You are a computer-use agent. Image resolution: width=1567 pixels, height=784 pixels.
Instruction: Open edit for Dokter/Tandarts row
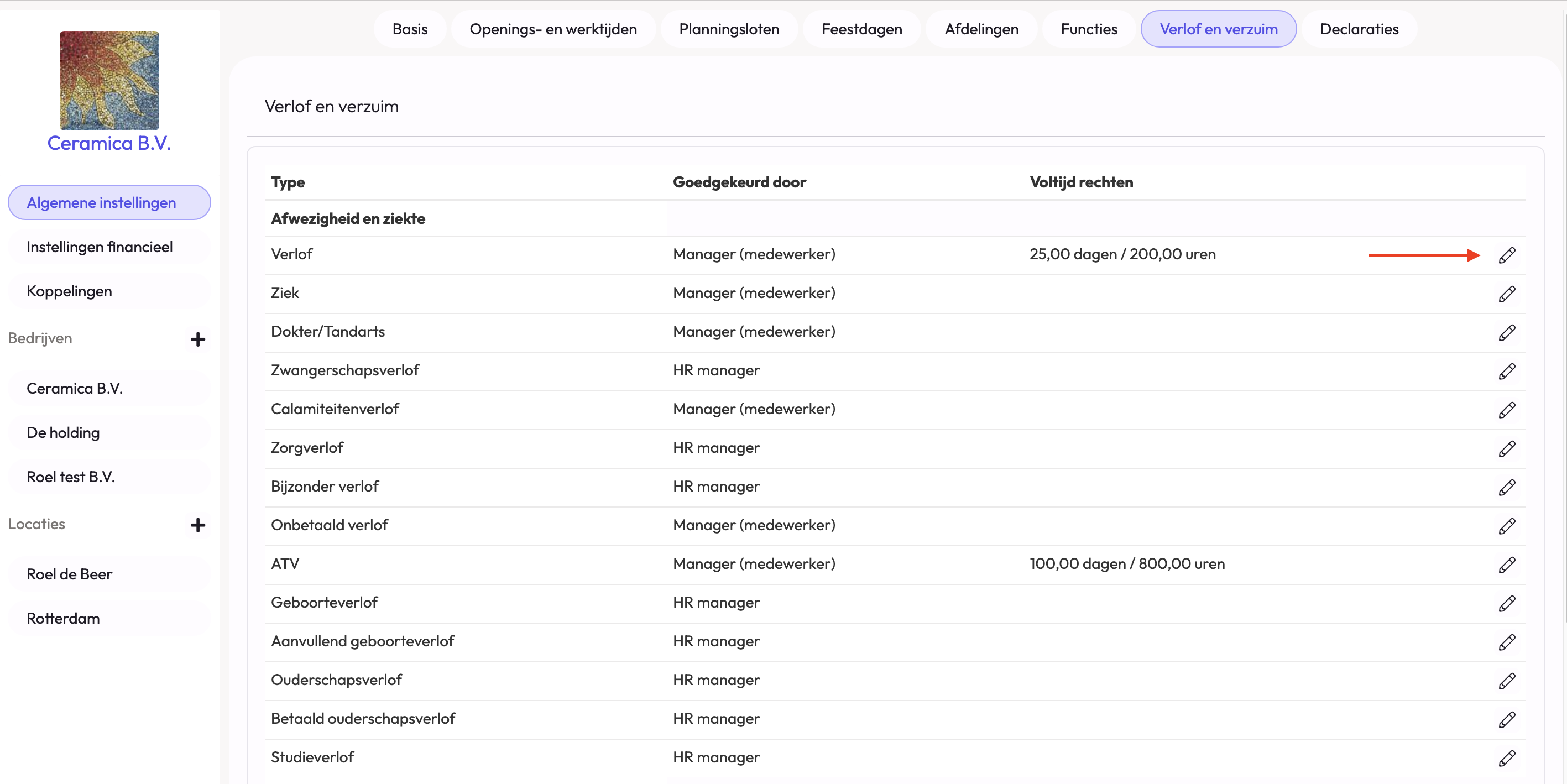1506,333
